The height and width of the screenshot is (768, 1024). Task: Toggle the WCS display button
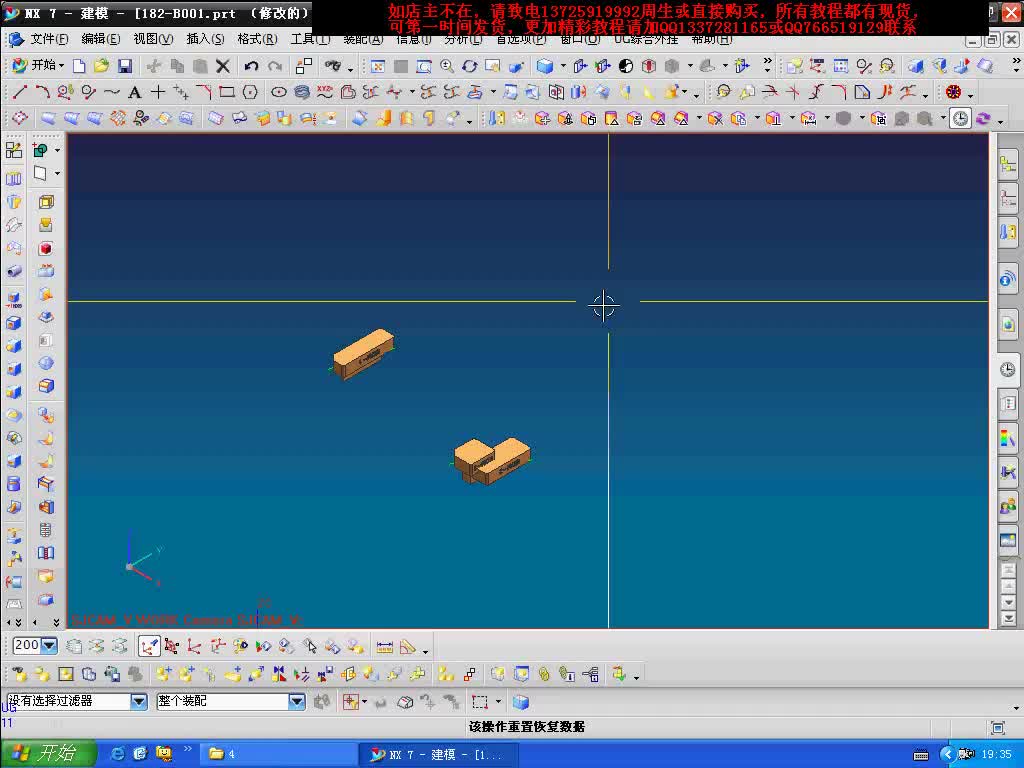pos(149,647)
